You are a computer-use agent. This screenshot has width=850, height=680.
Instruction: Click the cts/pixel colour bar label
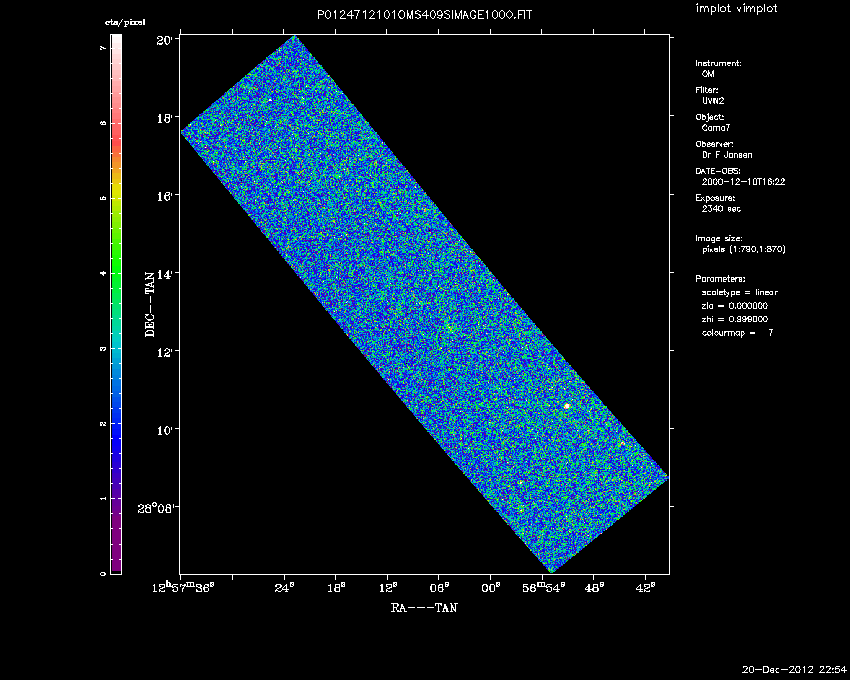coord(117,21)
